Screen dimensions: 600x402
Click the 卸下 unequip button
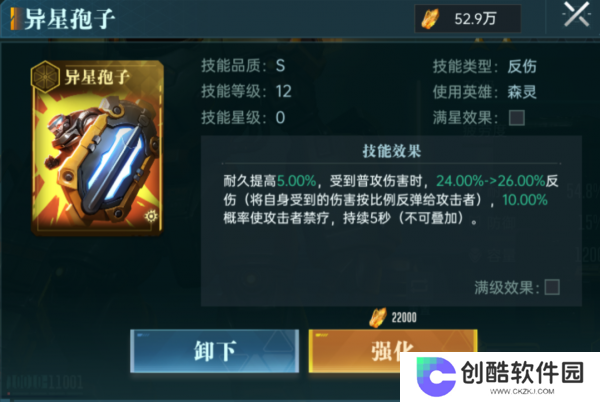point(214,350)
